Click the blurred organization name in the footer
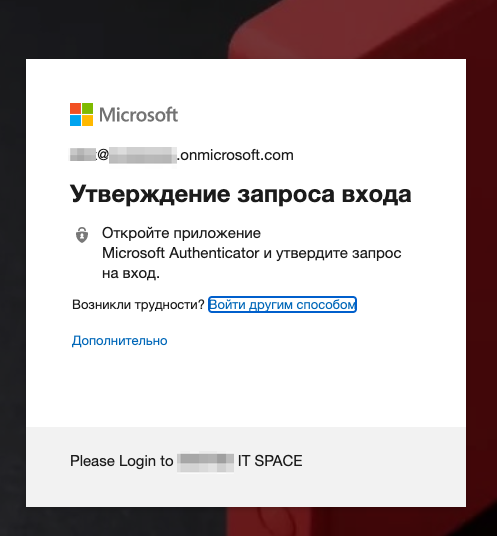 [206, 463]
